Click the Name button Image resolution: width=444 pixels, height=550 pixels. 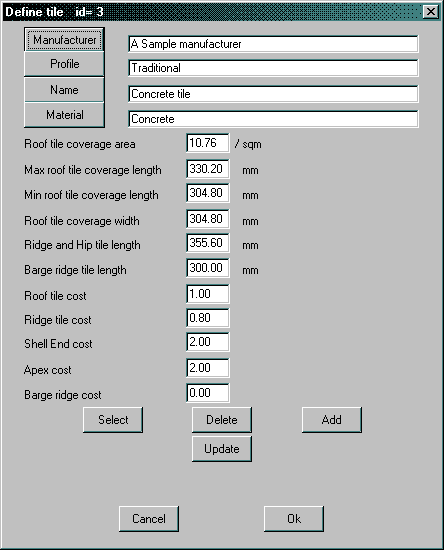(x=64, y=90)
